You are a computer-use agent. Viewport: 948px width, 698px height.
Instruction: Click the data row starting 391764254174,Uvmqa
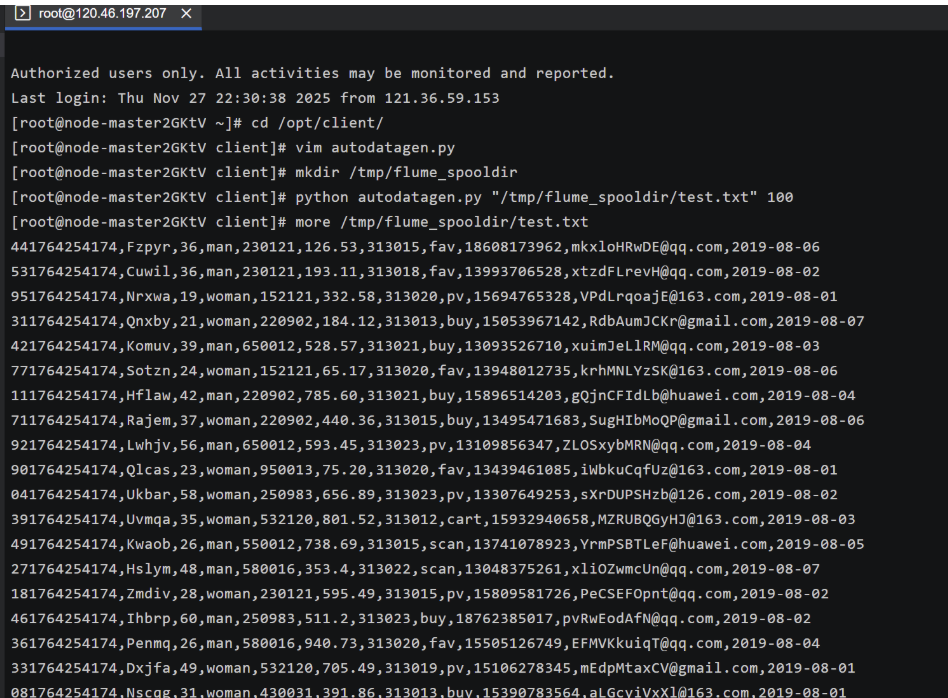pos(433,520)
